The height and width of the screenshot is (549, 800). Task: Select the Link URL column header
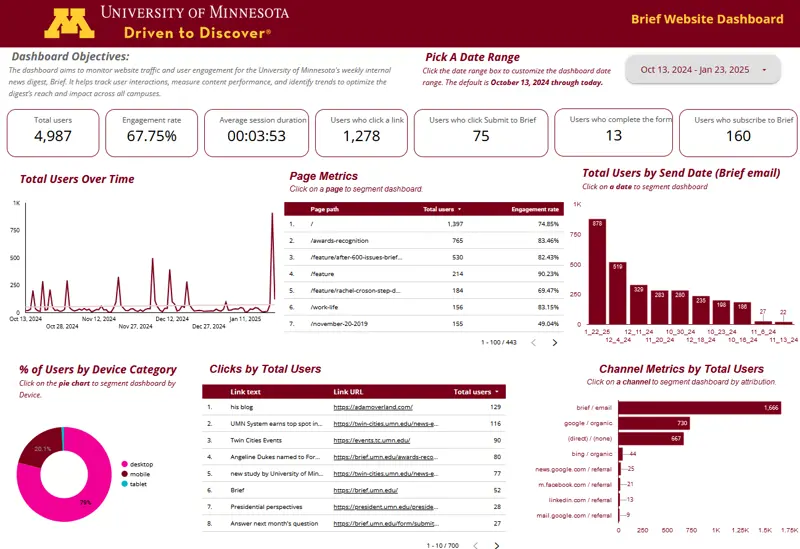(350, 392)
